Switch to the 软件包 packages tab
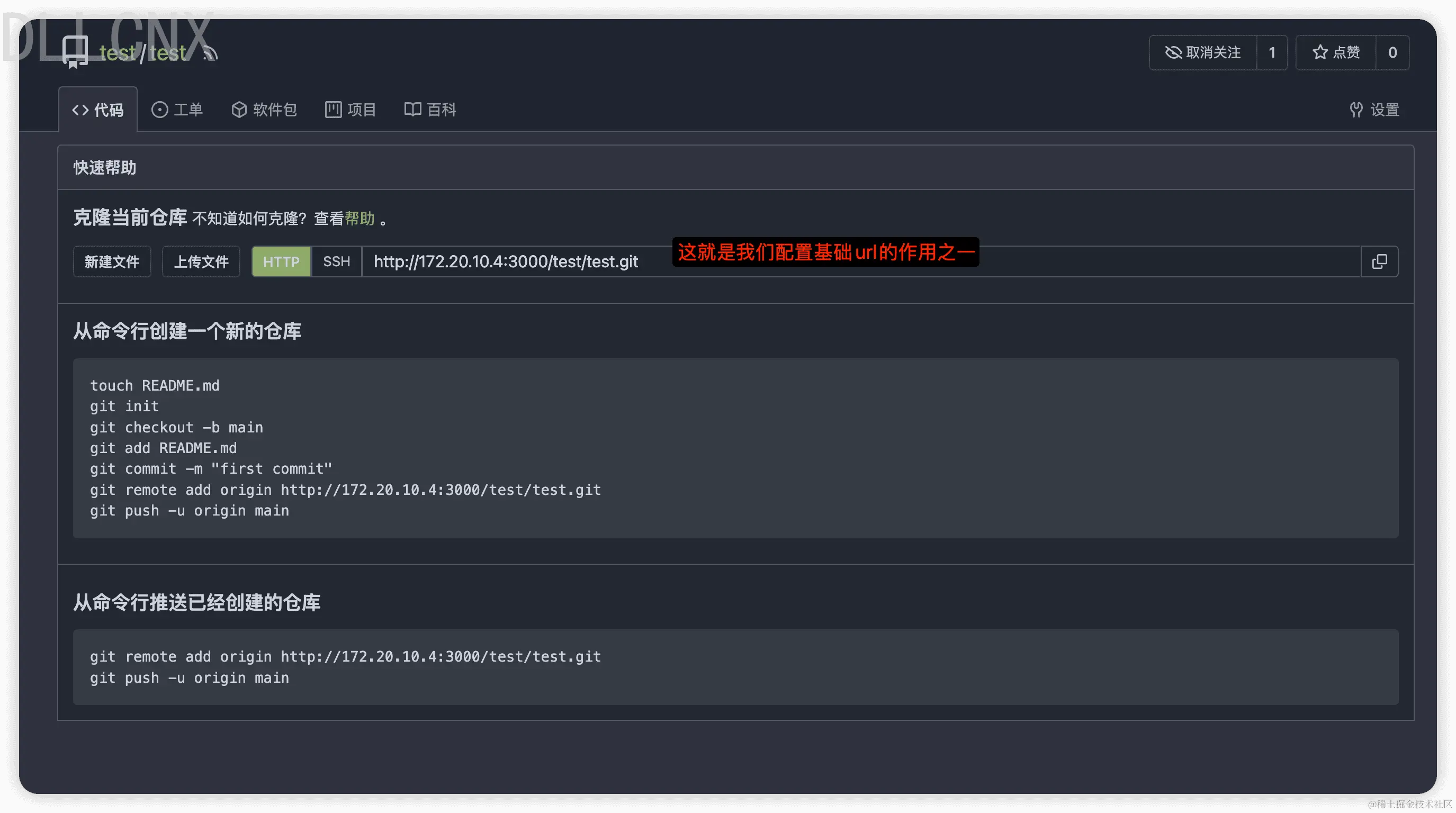Image resolution: width=1456 pixels, height=813 pixels. point(264,110)
